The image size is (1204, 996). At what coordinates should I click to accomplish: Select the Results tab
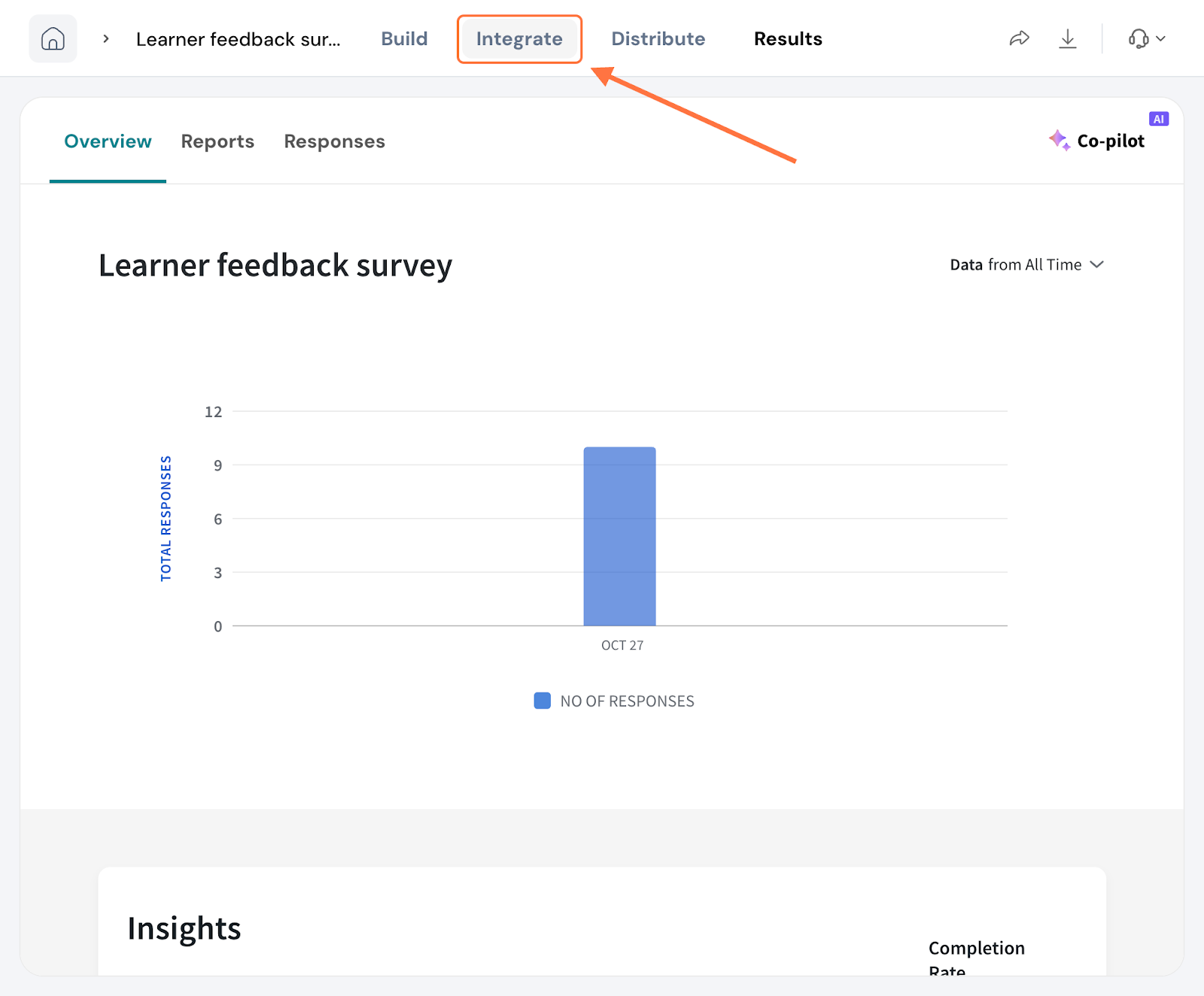[788, 38]
